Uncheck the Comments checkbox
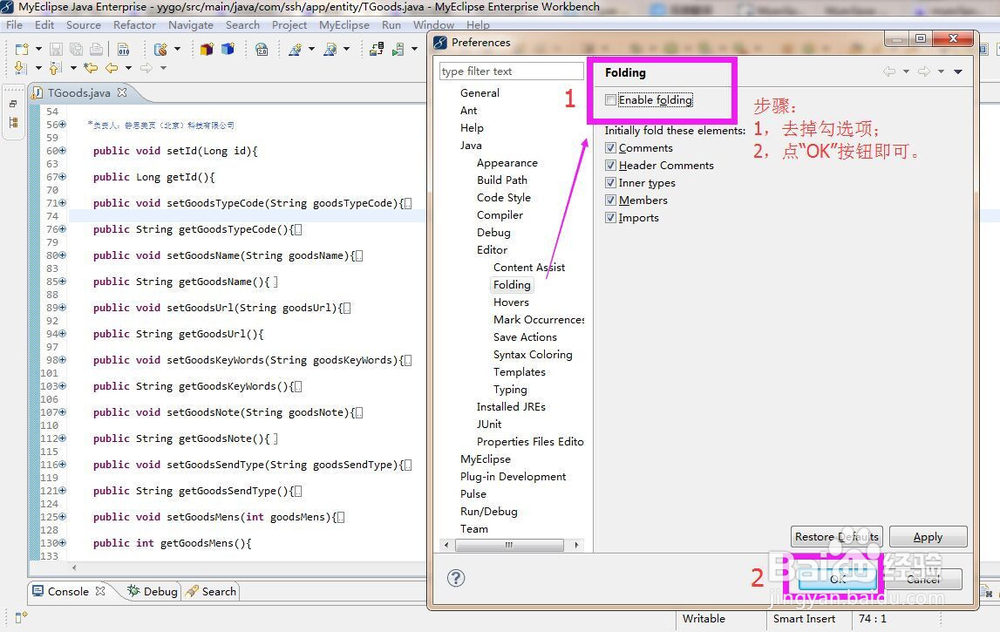This screenshot has height=632, width=1000. tap(610, 148)
